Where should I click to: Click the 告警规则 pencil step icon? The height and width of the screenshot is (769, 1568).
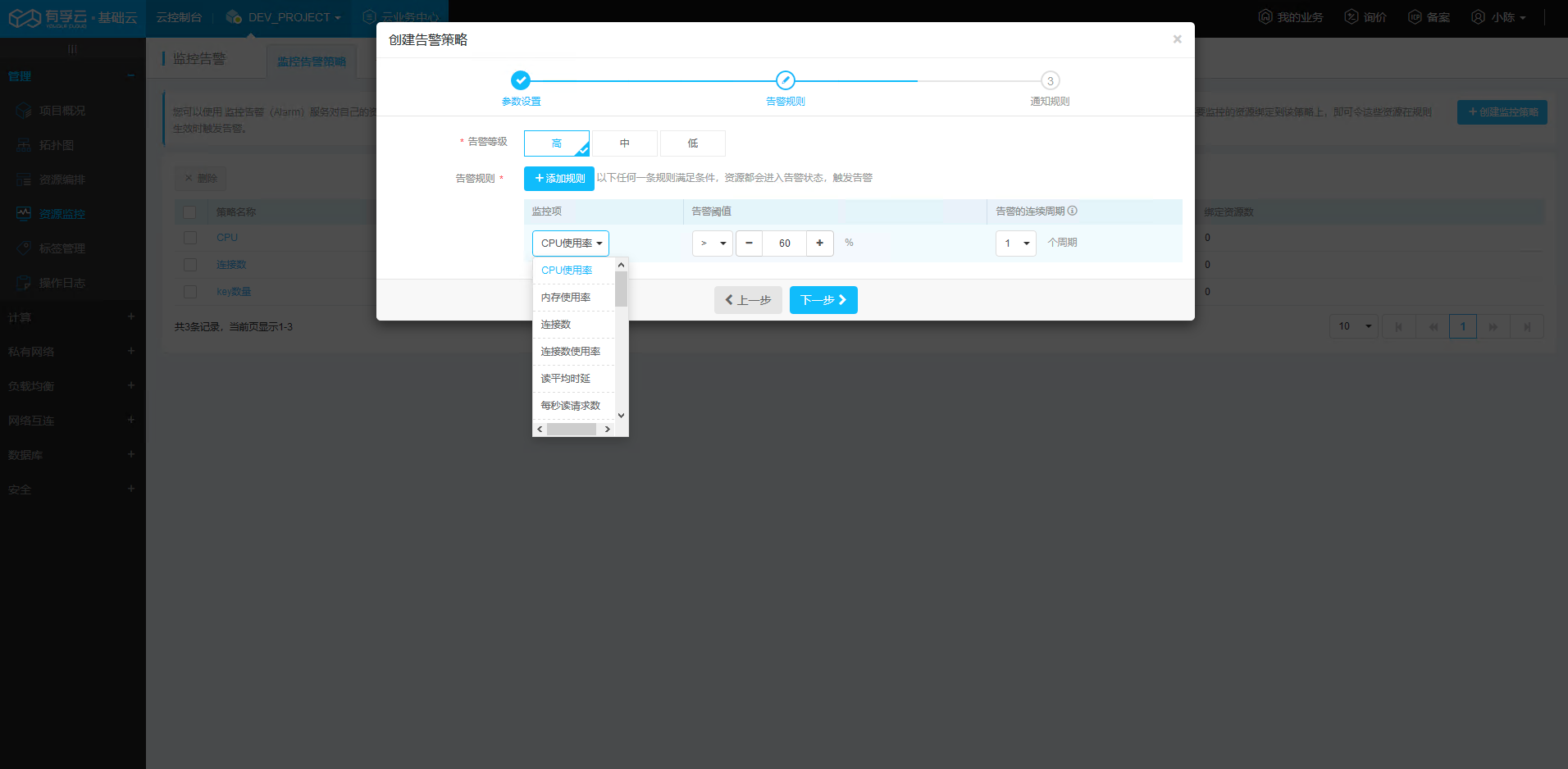(x=785, y=80)
